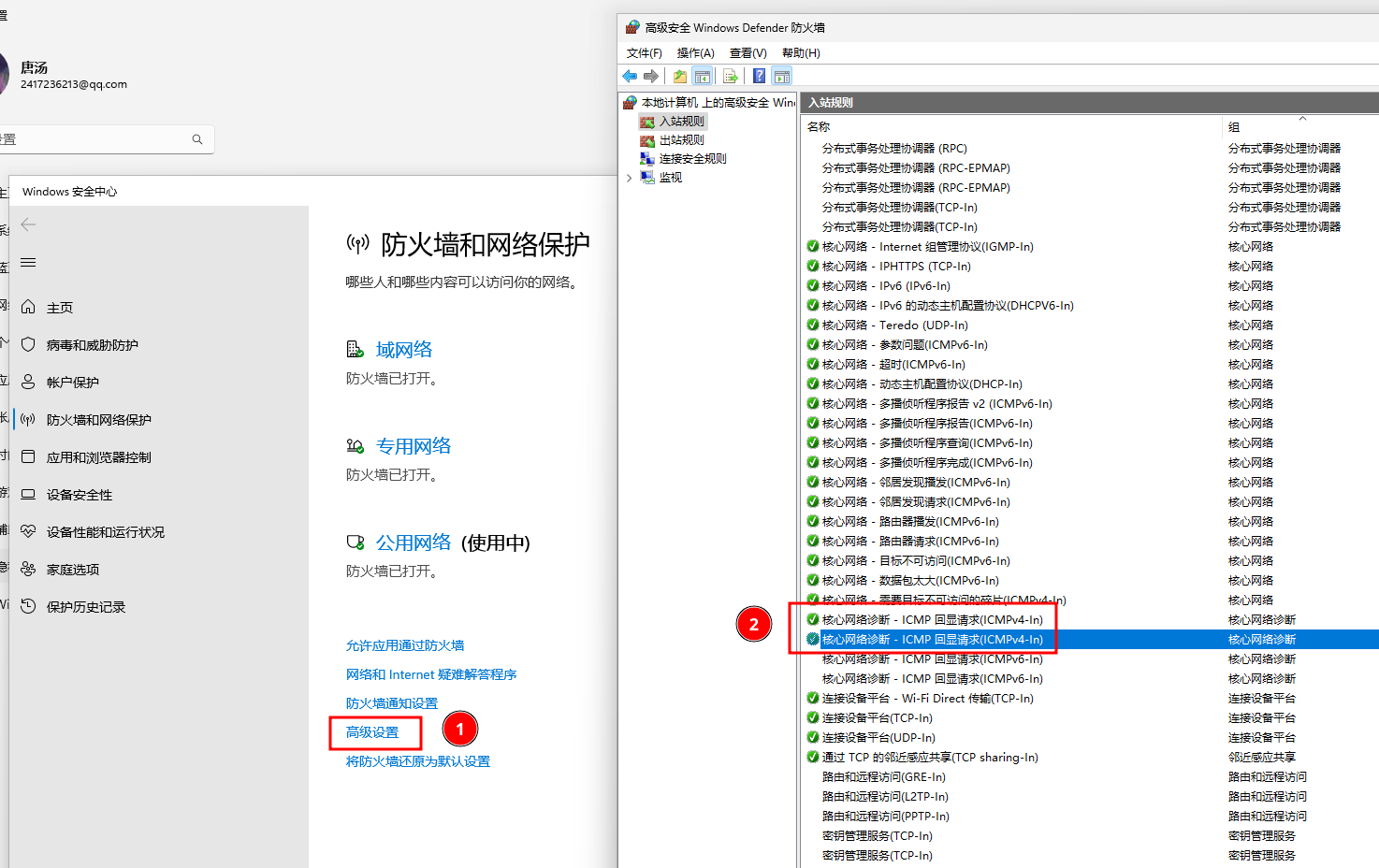Viewport: 1379px width, 868px height.
Task: Toggle the show/hide console tree icon
Action: pos(703,77)
